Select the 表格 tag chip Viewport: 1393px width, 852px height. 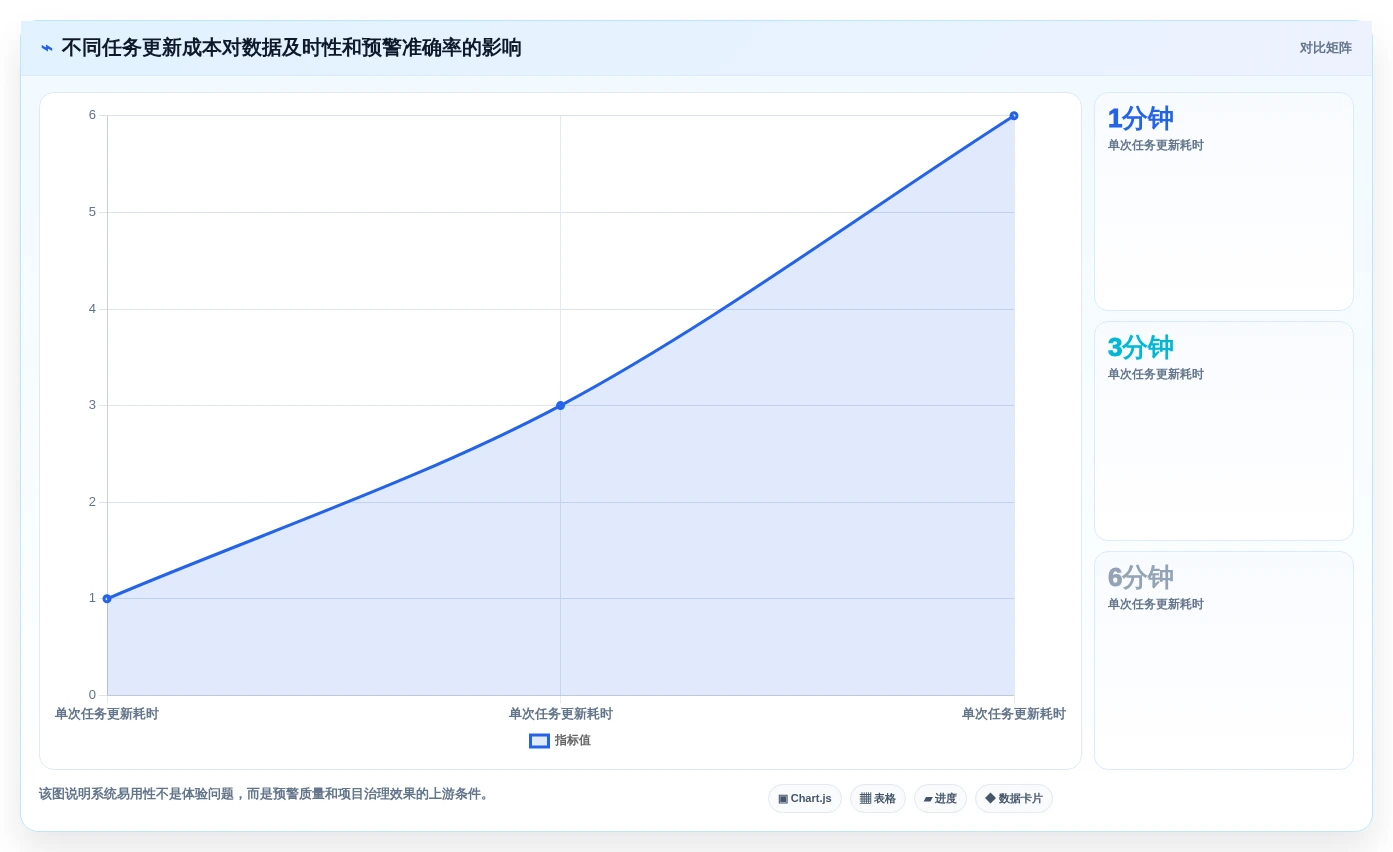pyautogui.click(x=878, y=799)
